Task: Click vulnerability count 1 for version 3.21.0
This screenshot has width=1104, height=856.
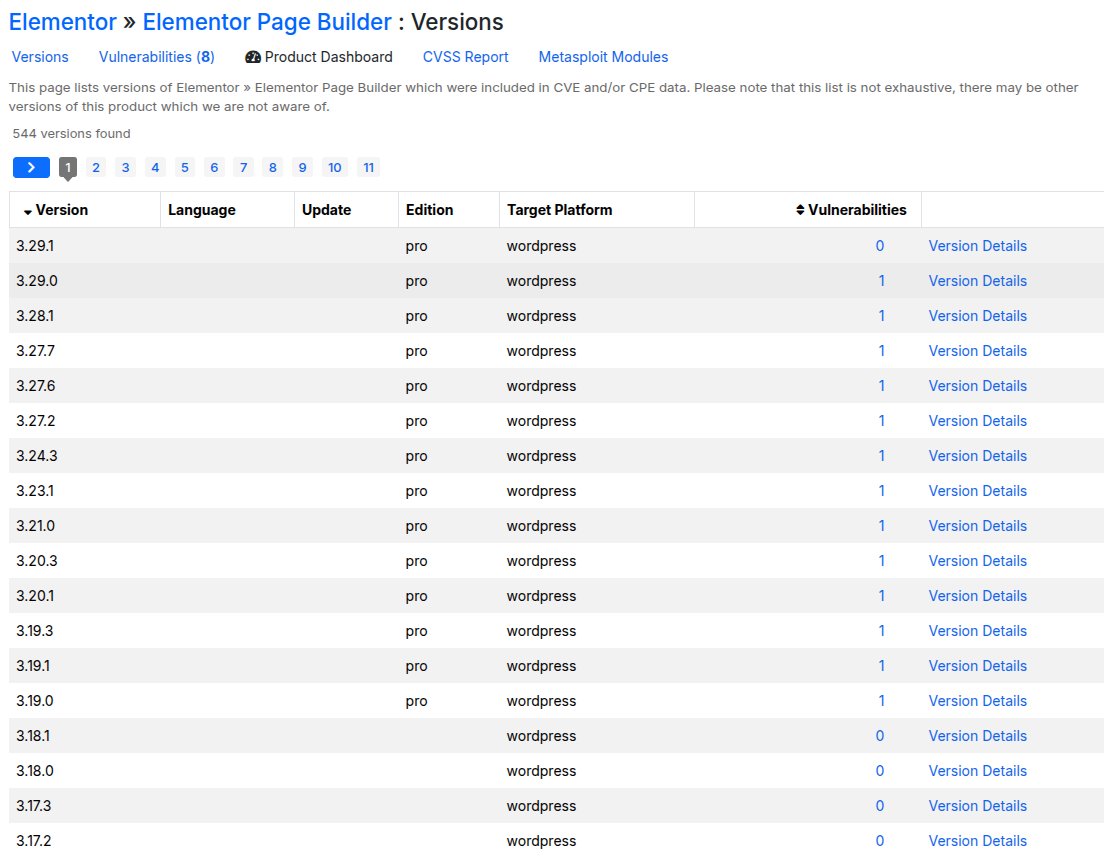Action: point(881,526)
